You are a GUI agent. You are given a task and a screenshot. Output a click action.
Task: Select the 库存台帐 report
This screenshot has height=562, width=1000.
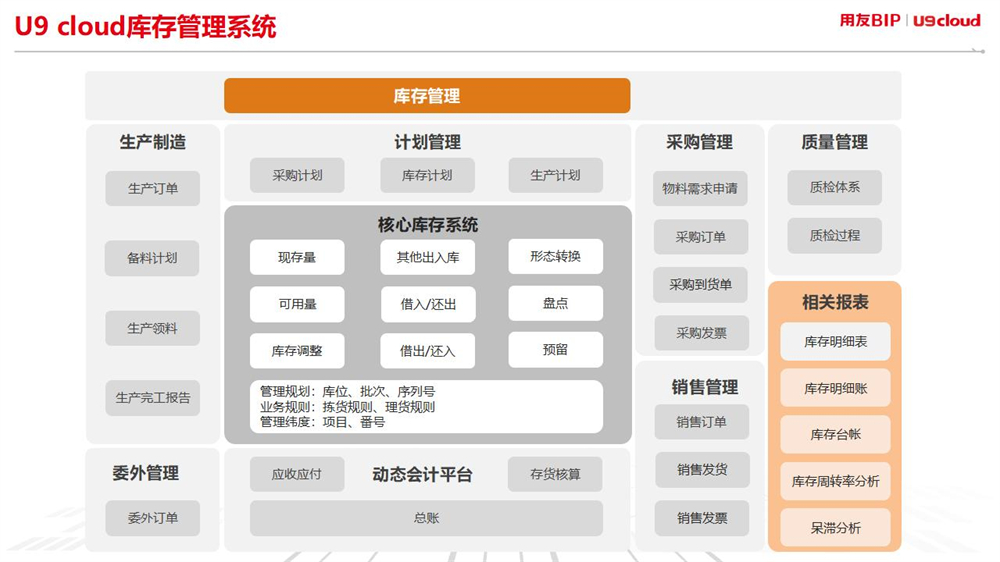click(x=835, y=434)
